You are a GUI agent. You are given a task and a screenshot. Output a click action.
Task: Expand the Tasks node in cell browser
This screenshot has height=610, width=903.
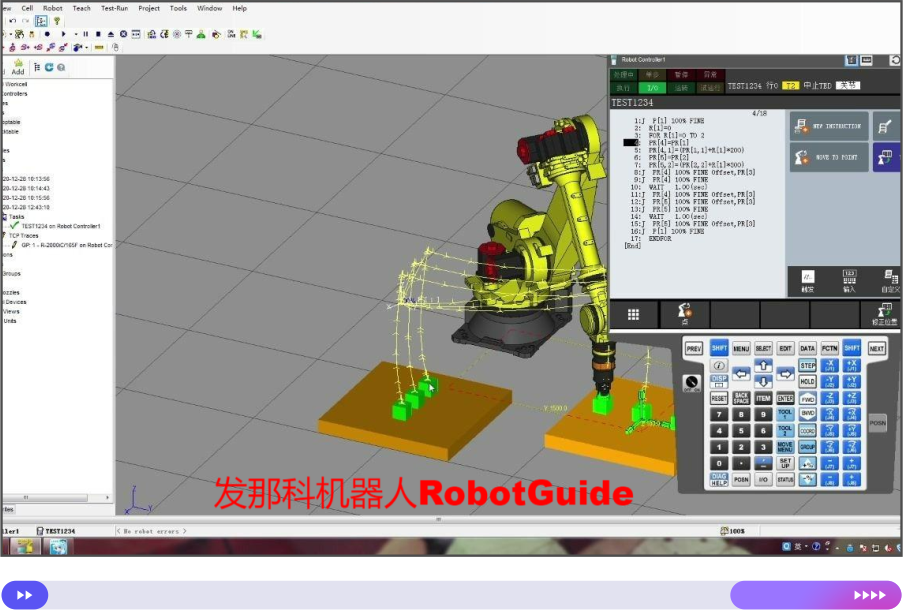tap(15, 216)
